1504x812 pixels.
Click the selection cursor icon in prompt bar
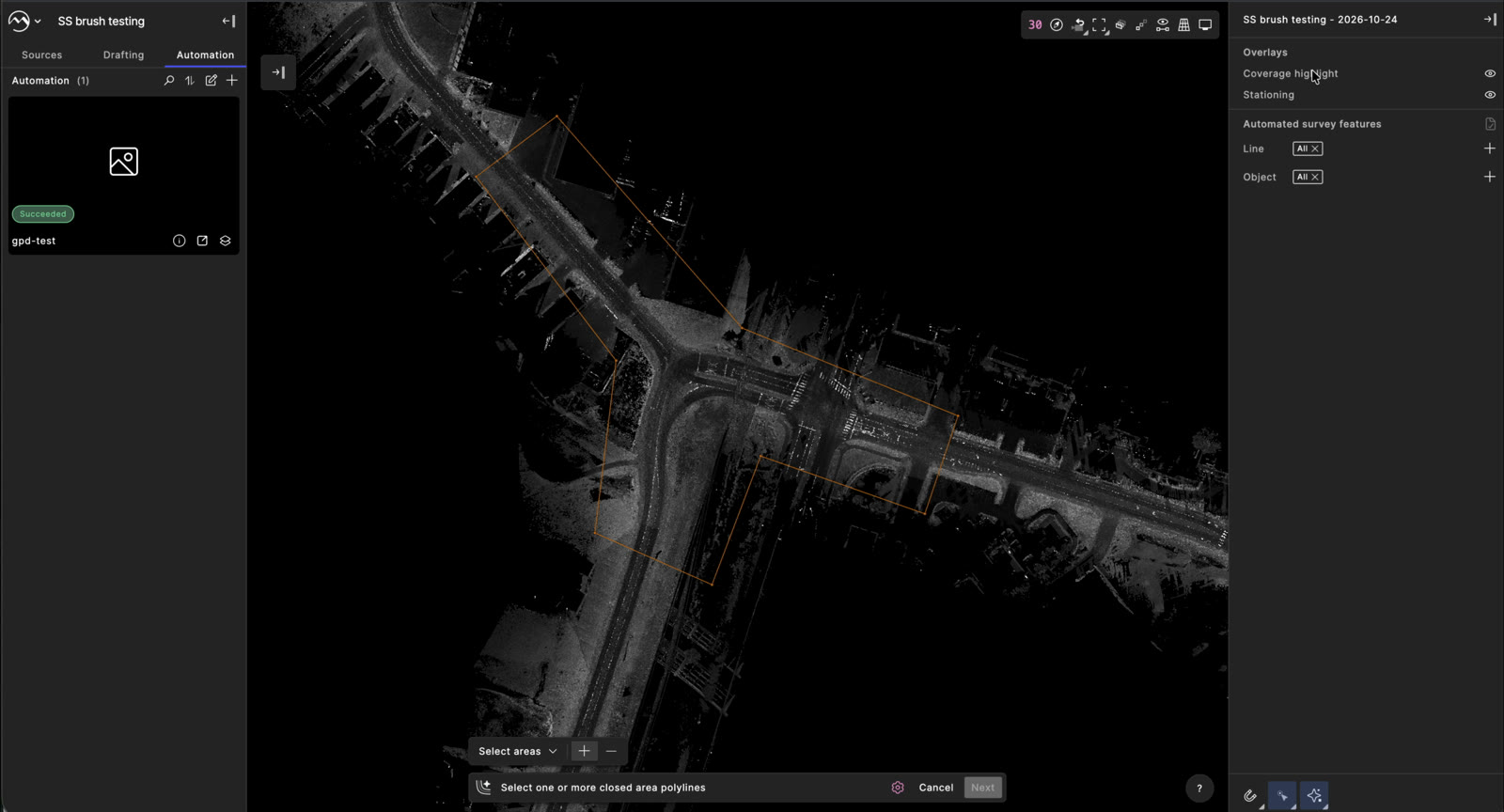(483, 788)
